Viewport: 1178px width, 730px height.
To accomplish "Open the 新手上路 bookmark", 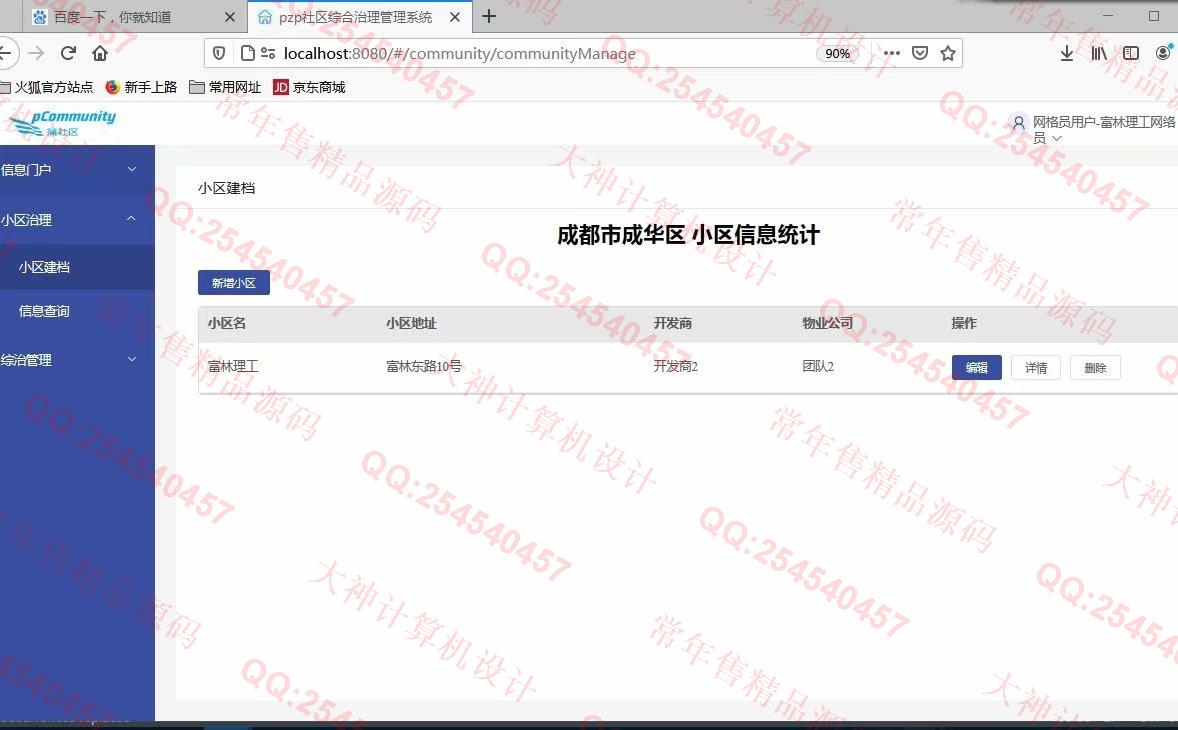I will click(141, 87).
